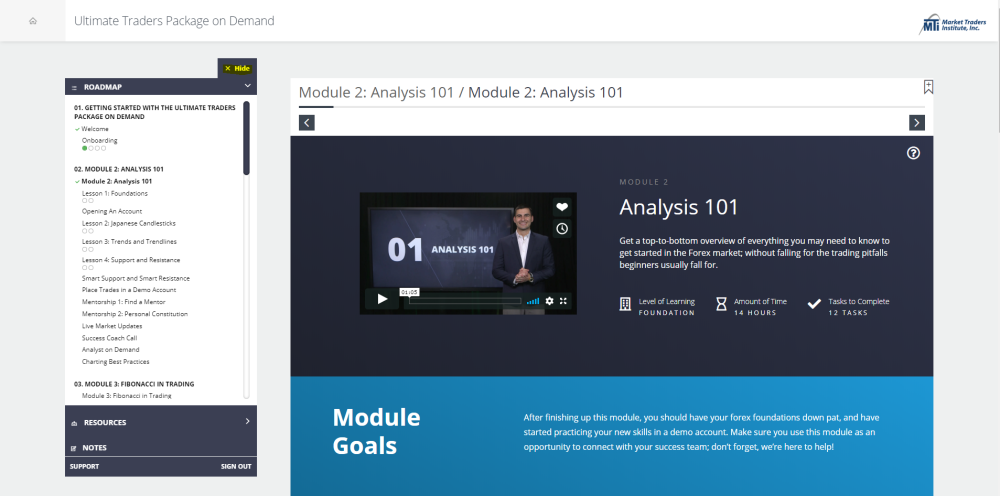The height and width of the screenshot is (496, 1000).
Task: Click the Module 2: Analysis 101 breadcrumb heading
Action: 460,92
